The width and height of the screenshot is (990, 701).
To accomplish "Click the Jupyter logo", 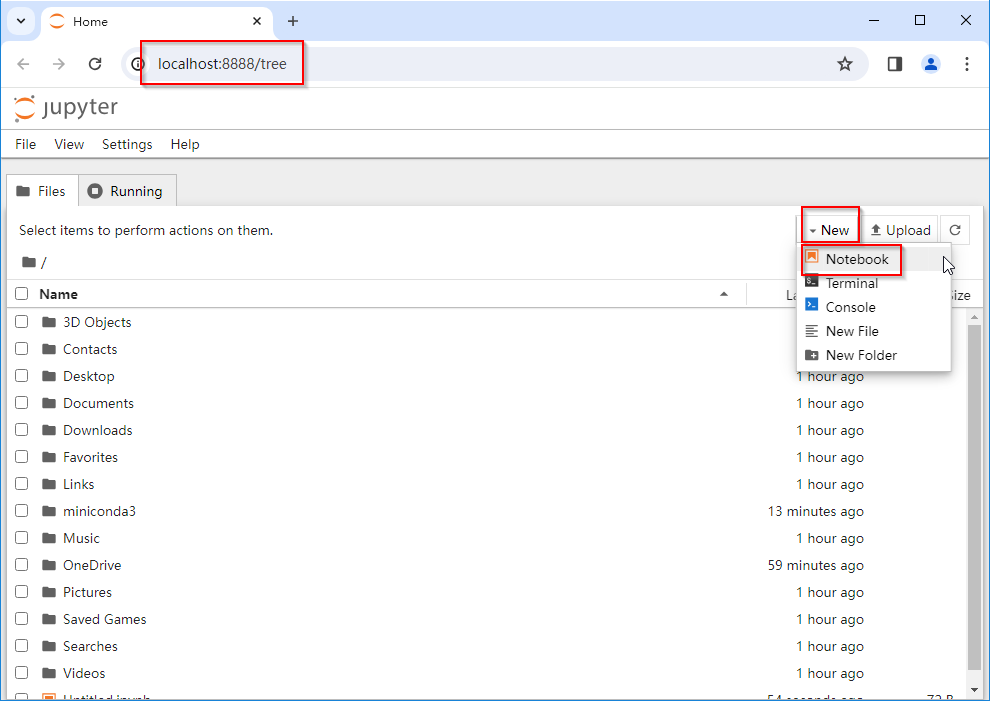I will pos(66,108).
